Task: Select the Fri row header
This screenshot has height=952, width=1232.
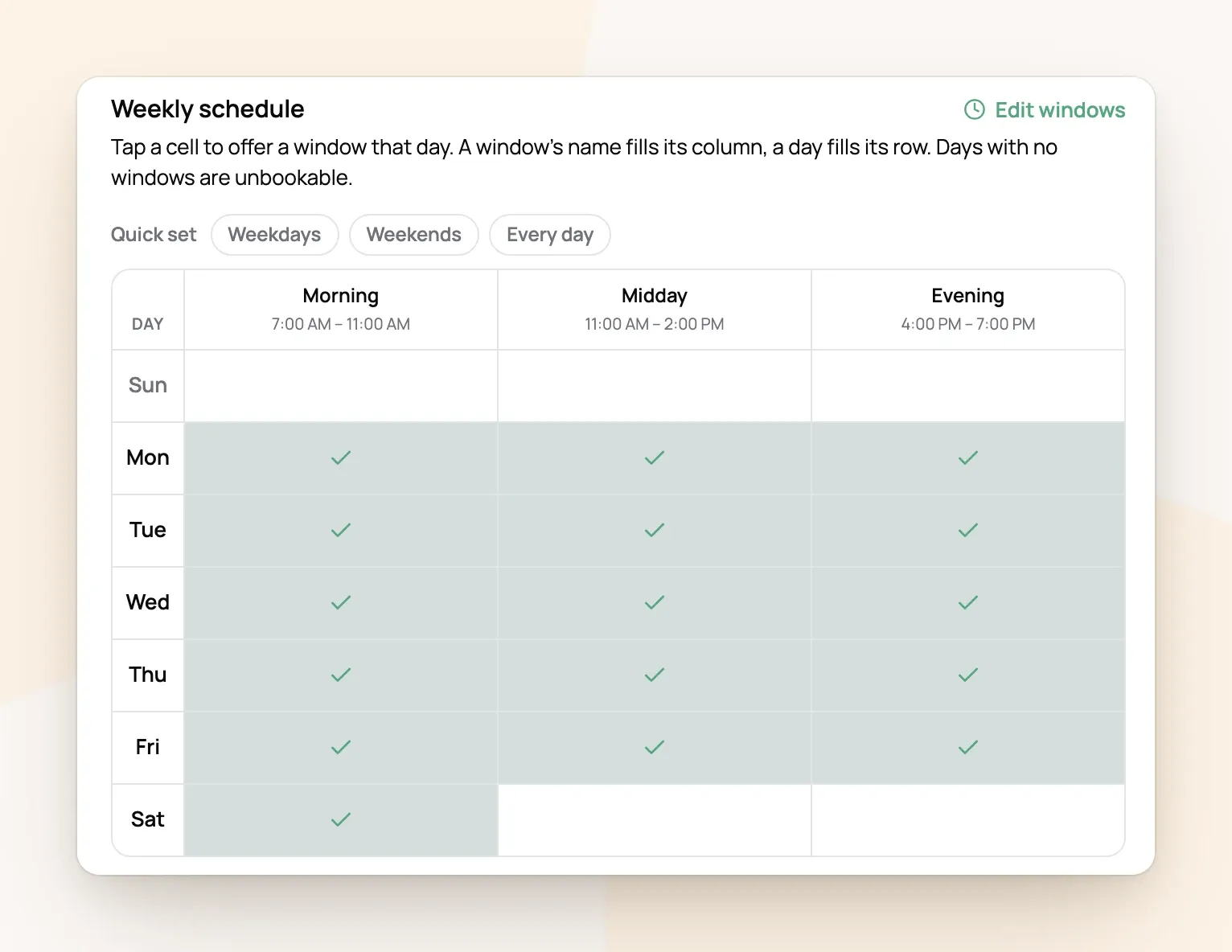Action: (148, 748)
